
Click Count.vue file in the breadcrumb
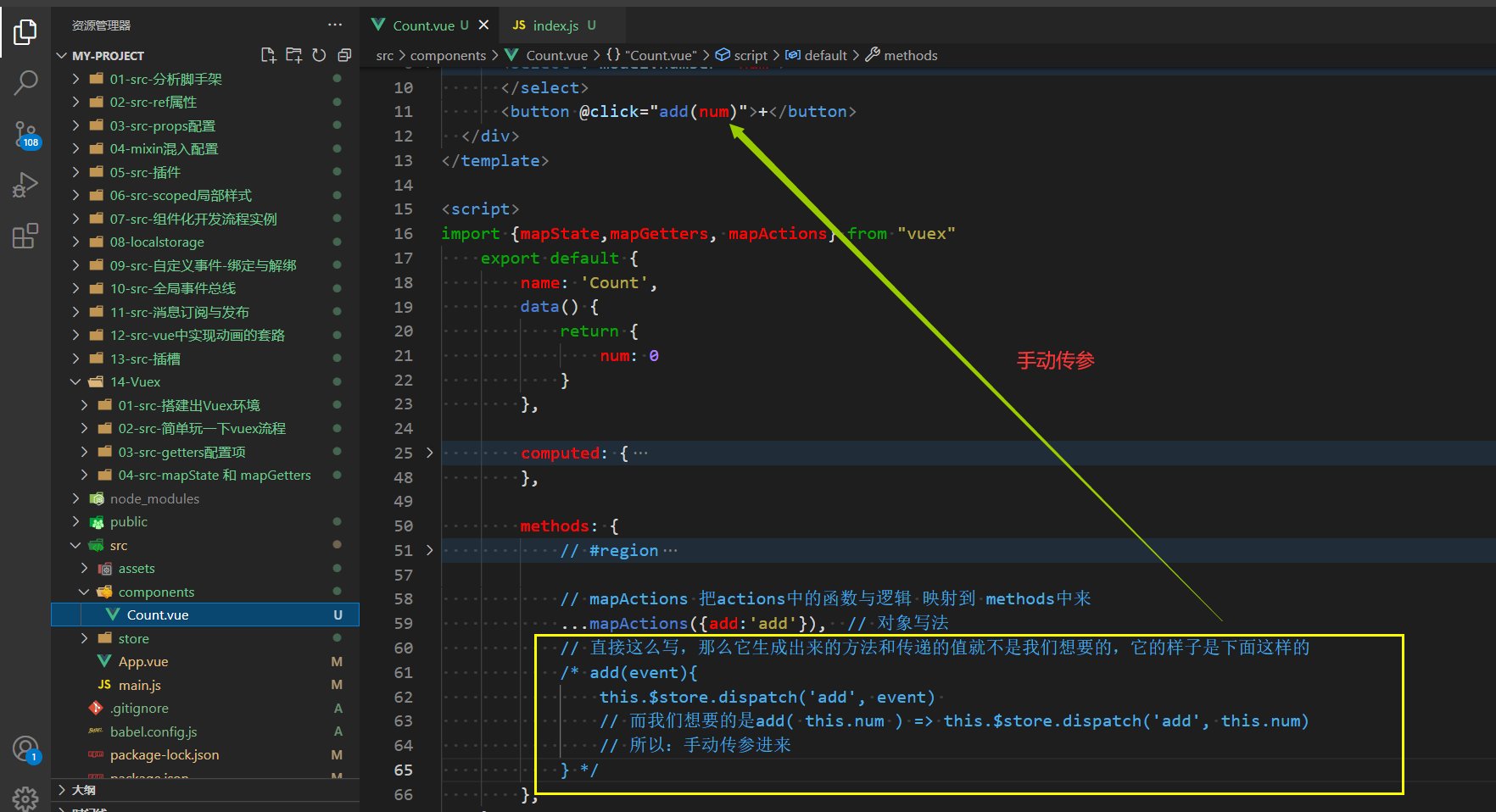pos(546,55)
